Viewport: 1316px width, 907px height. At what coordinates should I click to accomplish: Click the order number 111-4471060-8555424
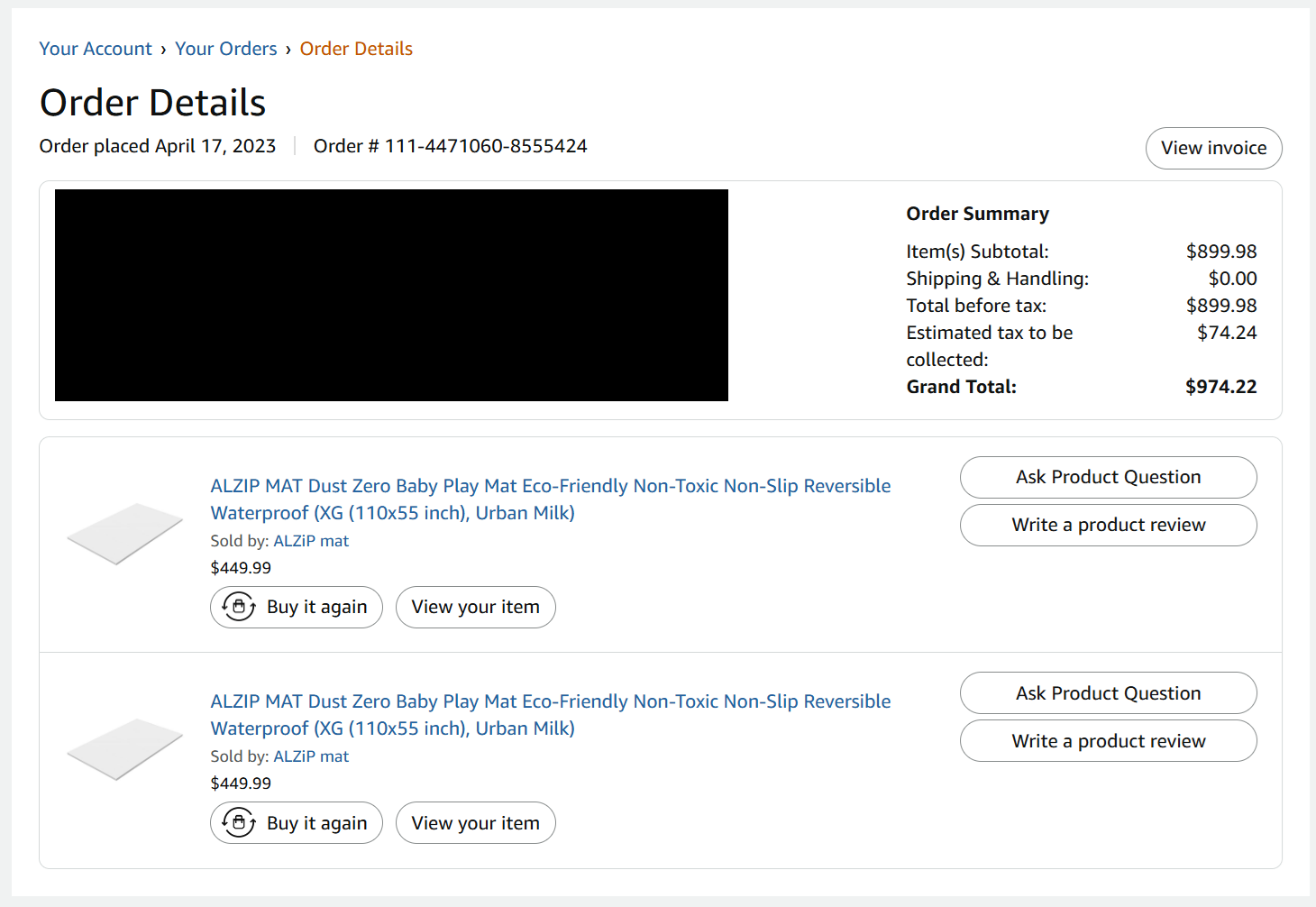pyautogui.click(x=486, y=146)
